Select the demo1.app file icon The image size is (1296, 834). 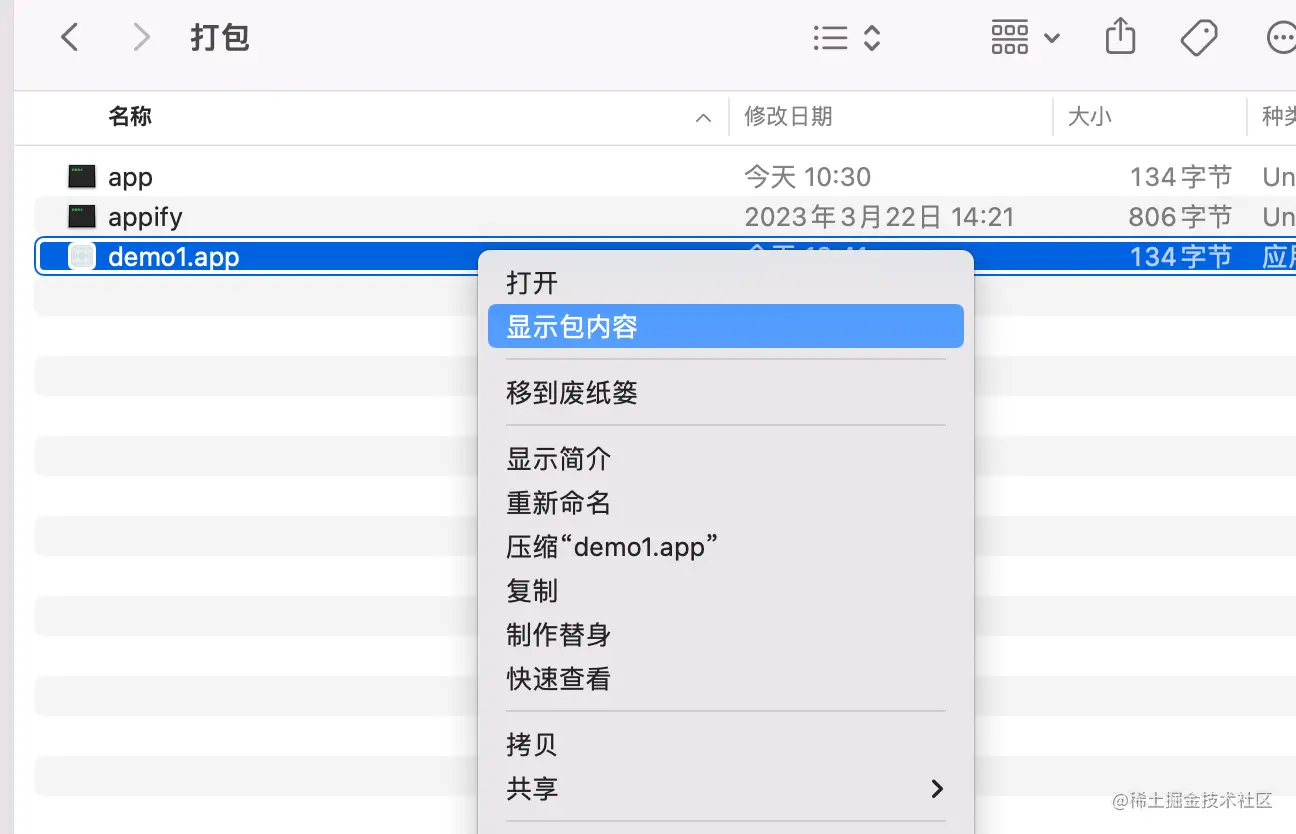pyautogui.click(x=82, y=256)
